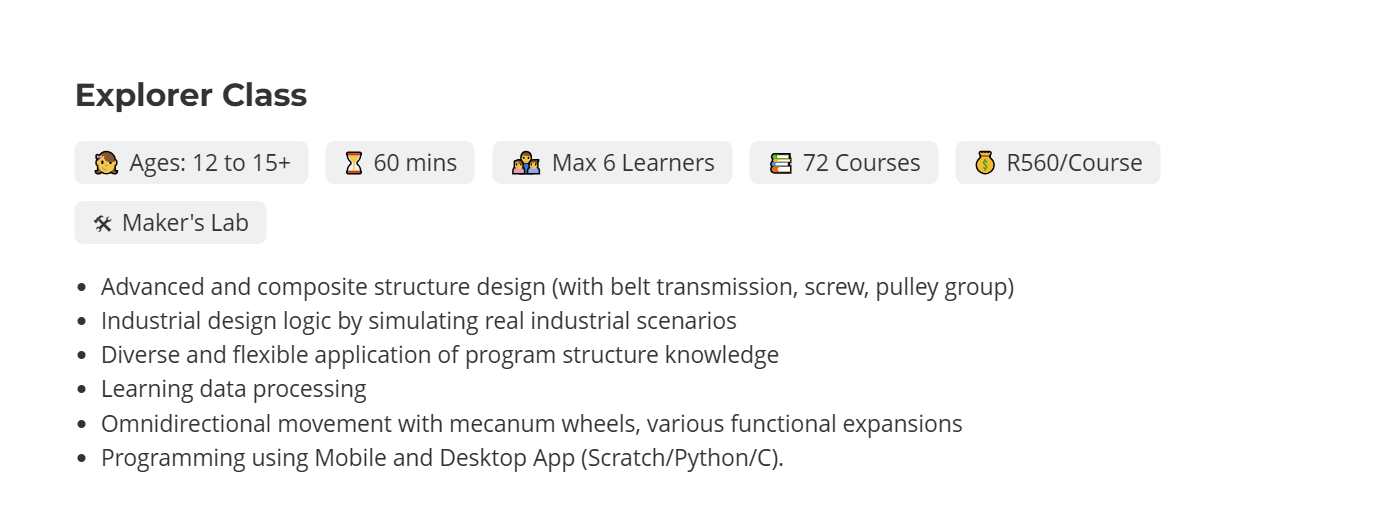1382x523 pixels.
Task: Click the hammer and wrench icon
Action: point(103,223)
